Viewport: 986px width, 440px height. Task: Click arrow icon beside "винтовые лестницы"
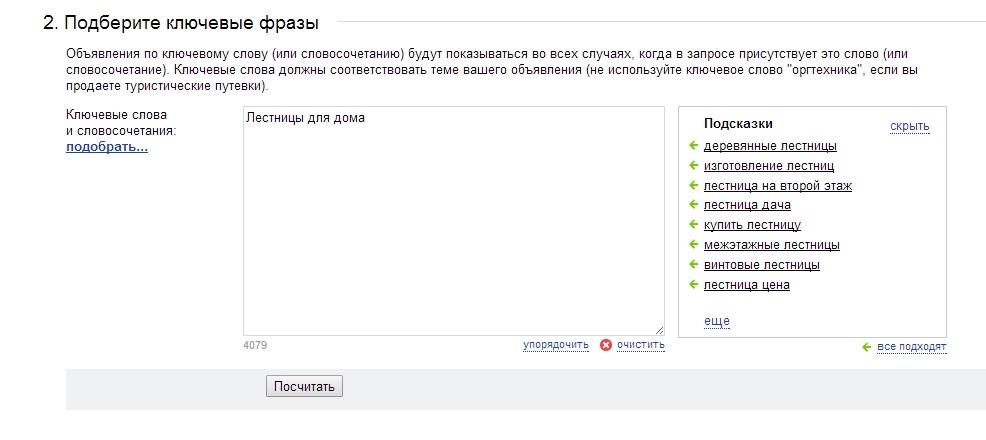pyautogui.click(x=694, y=265)
